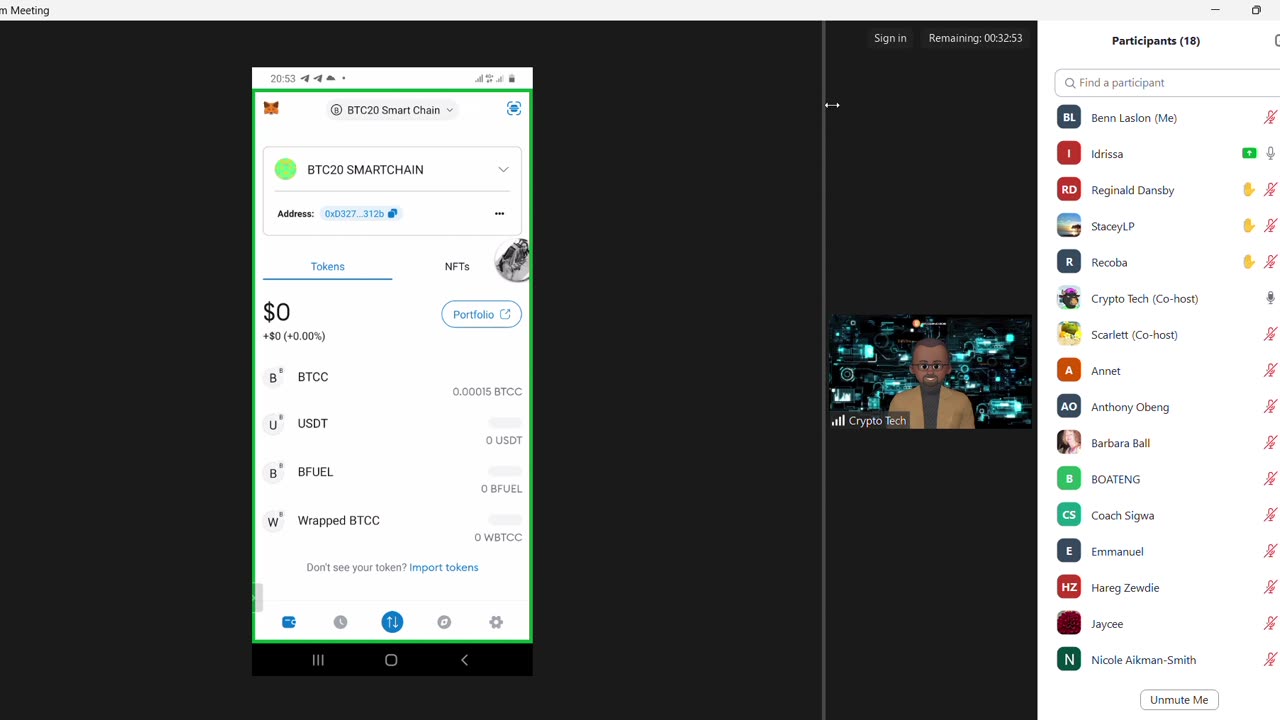
Task: Switch to the NFTs tab
Action: point(457,267)
